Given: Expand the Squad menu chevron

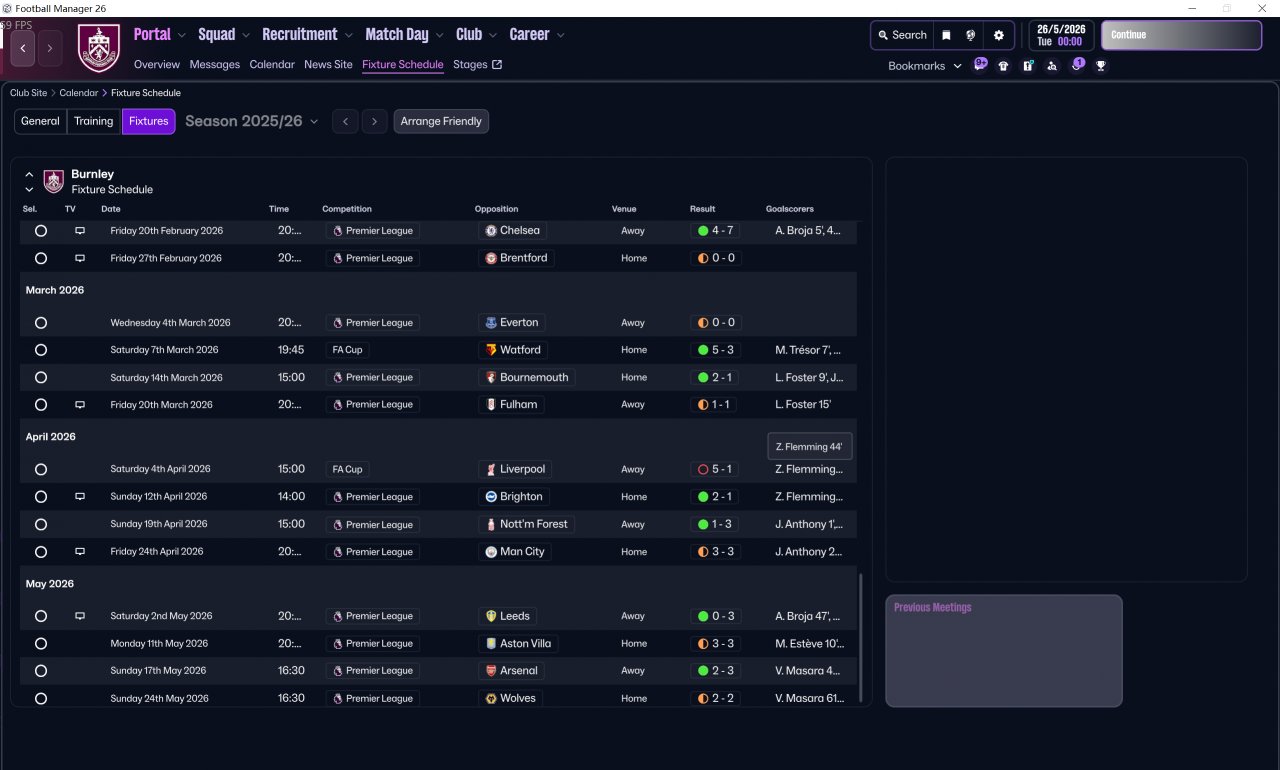Looking at the screenshot, I should [x=244, y=35].
